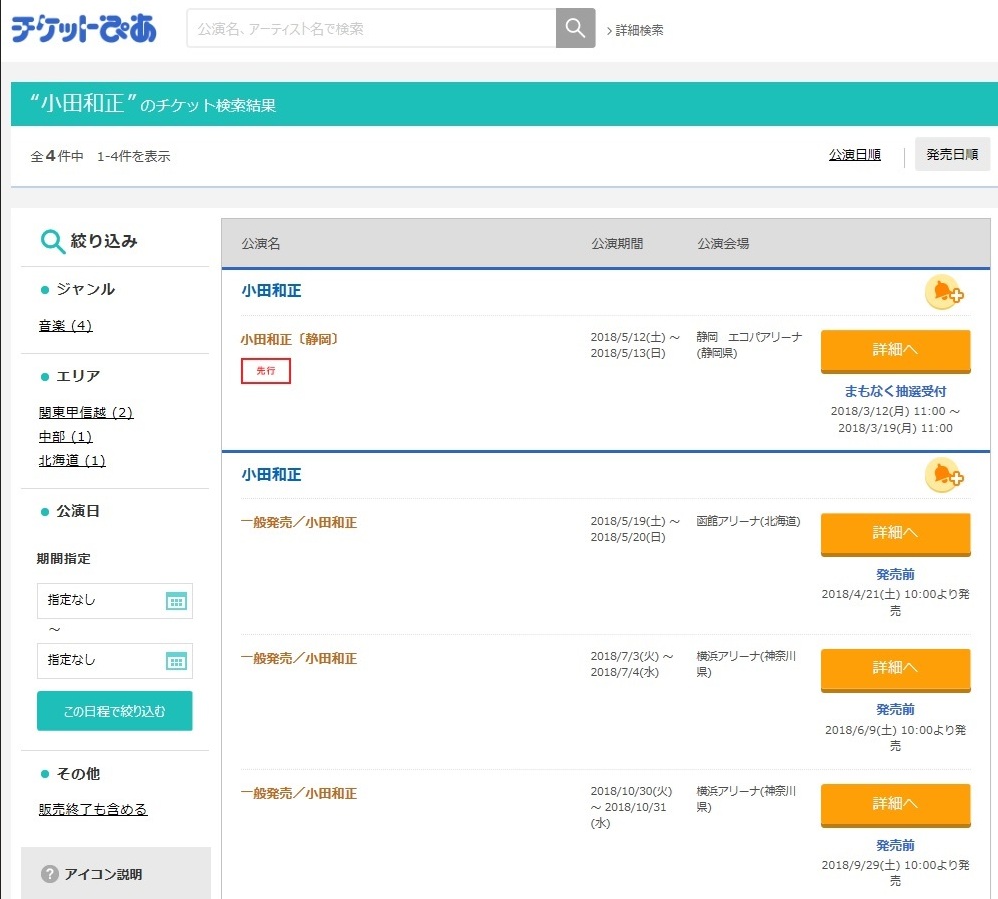Screen dimensions: 998x899
Task: Click the 公演会場 column header
Action: coord(723,243)
